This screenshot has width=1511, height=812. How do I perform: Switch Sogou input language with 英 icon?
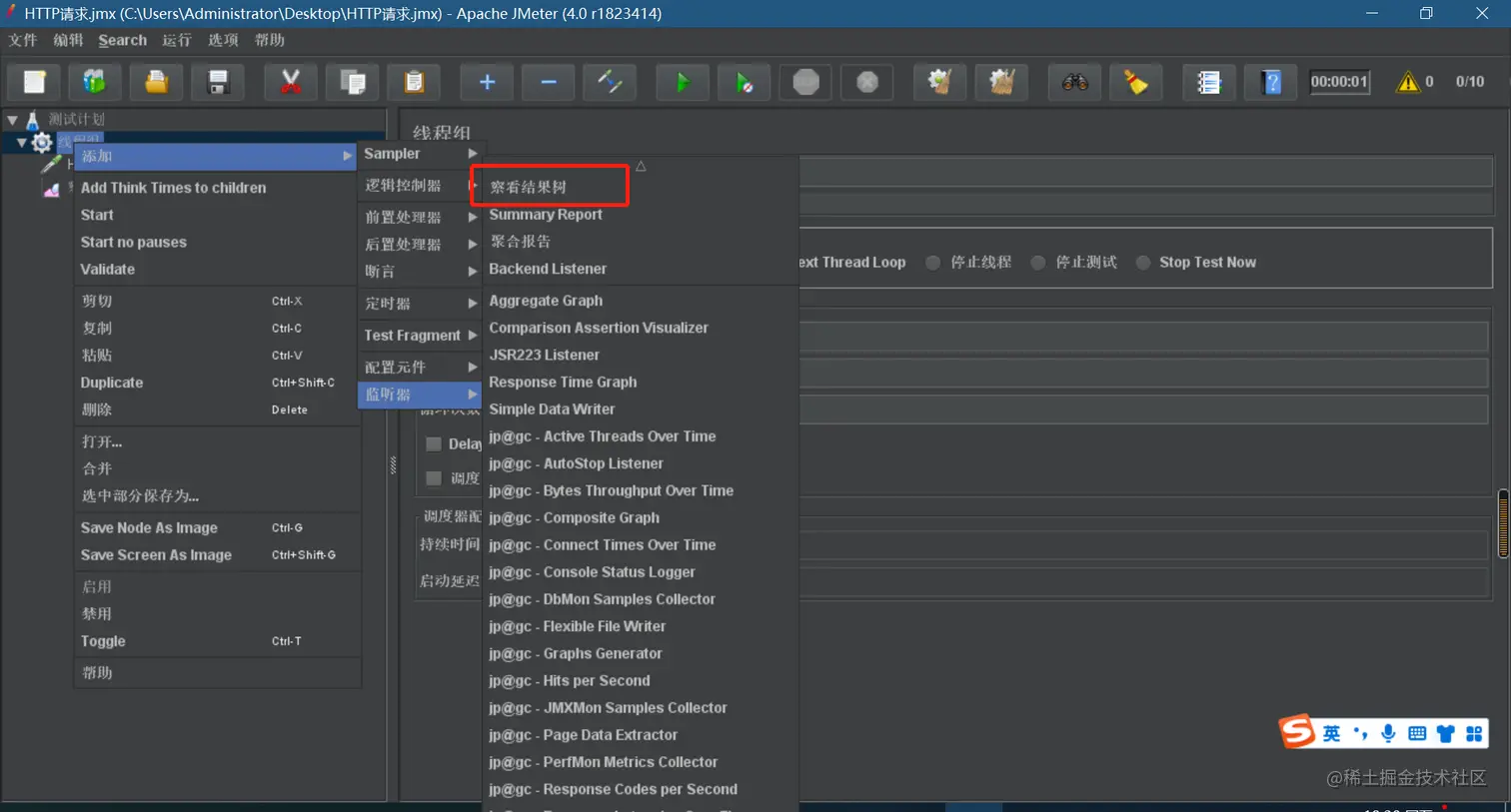[x=1332, y=734]
